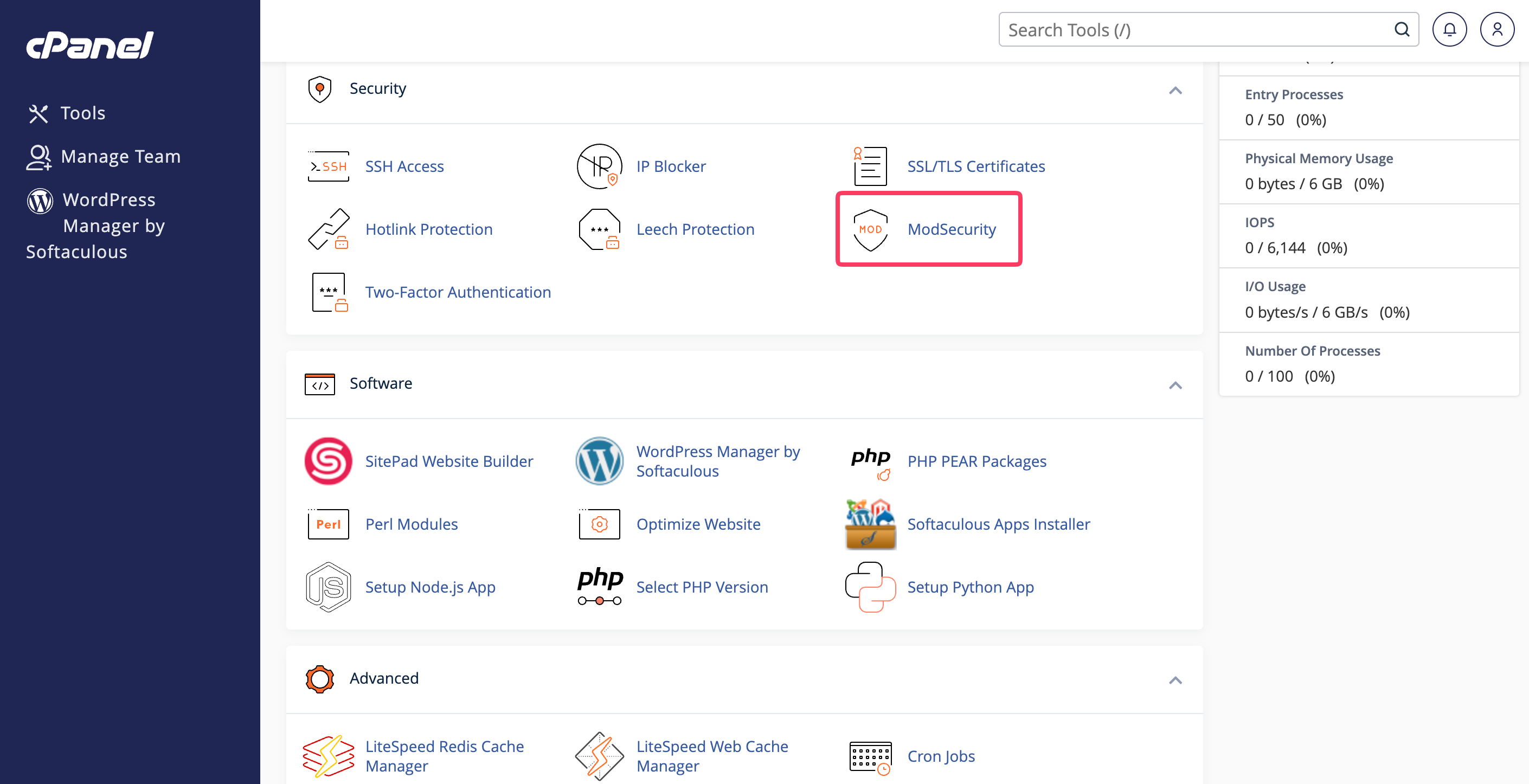Click the I/O Usage statistic label
Screen dimensions: 1529x784
pos(1275,287)
